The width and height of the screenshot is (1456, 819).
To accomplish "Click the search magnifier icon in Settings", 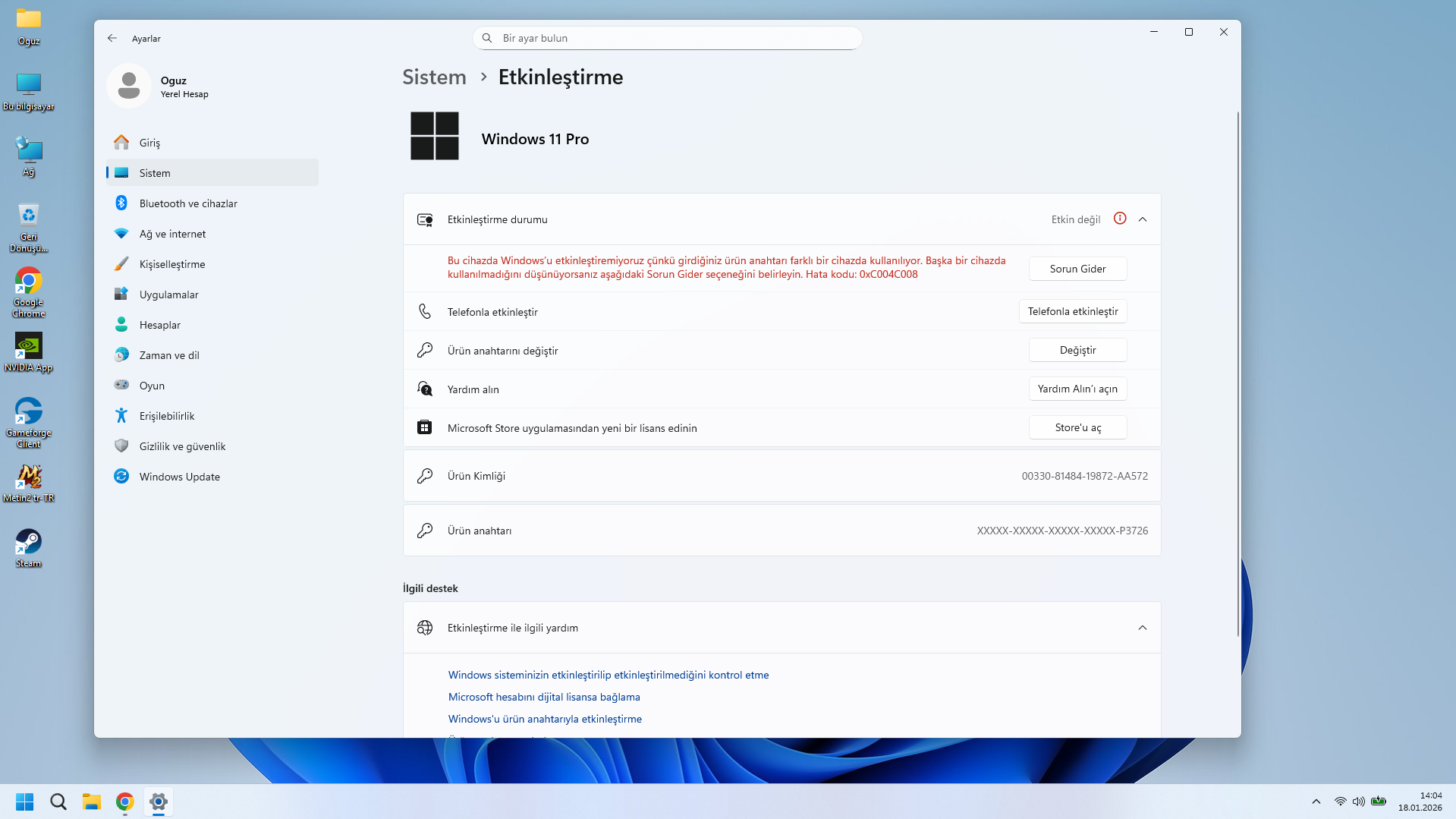I will pyautogui.click(x=487, y=38).
